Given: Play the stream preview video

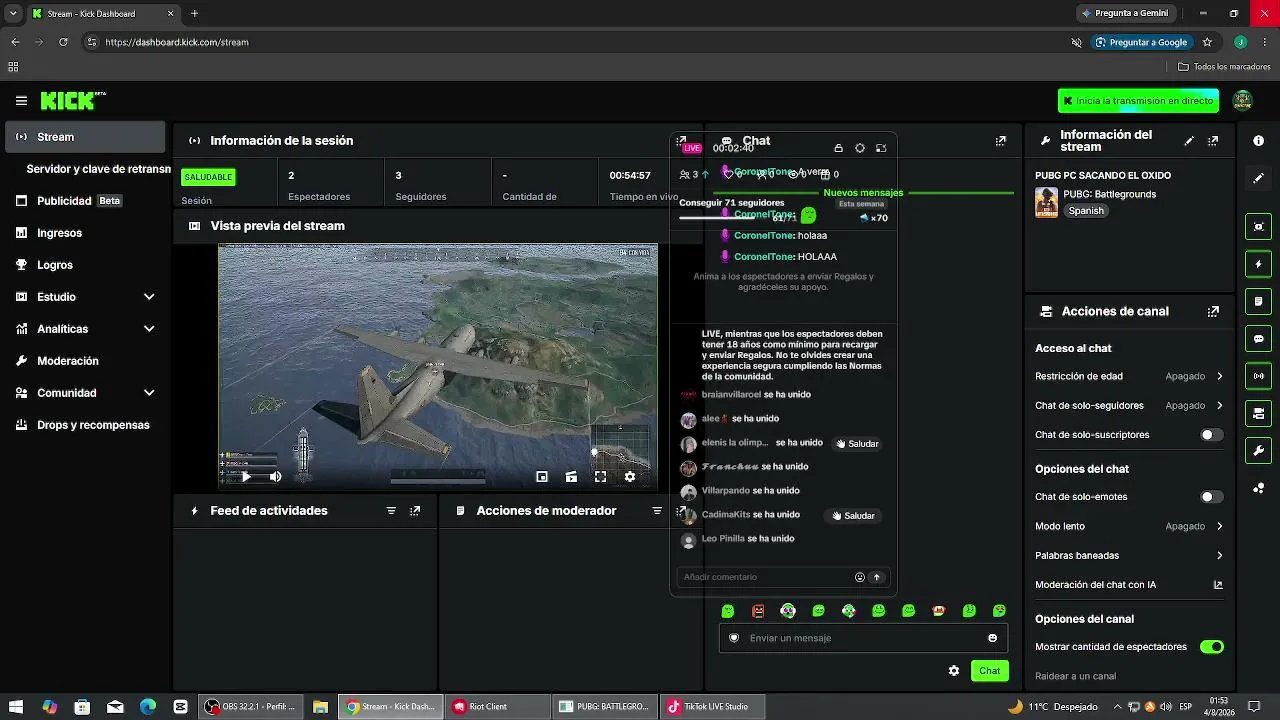Looking at the screenshot, I should click(x=246, y=477).
